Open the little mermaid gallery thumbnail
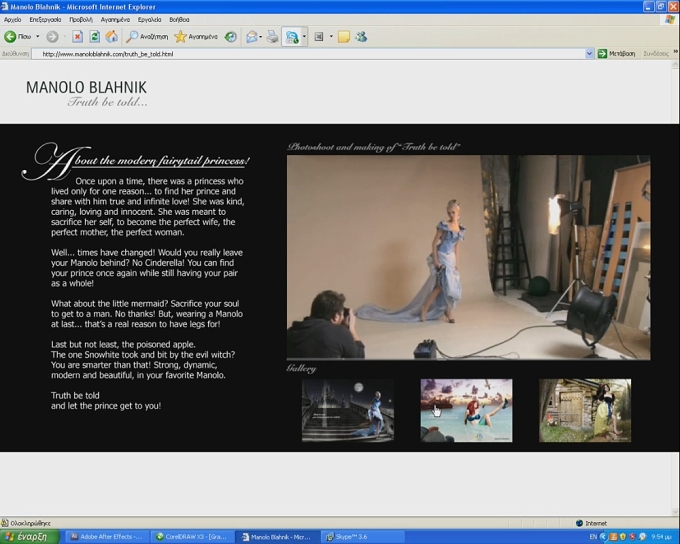Image resolution: width=680 pixels, height=544 pixels. point(467,410)
